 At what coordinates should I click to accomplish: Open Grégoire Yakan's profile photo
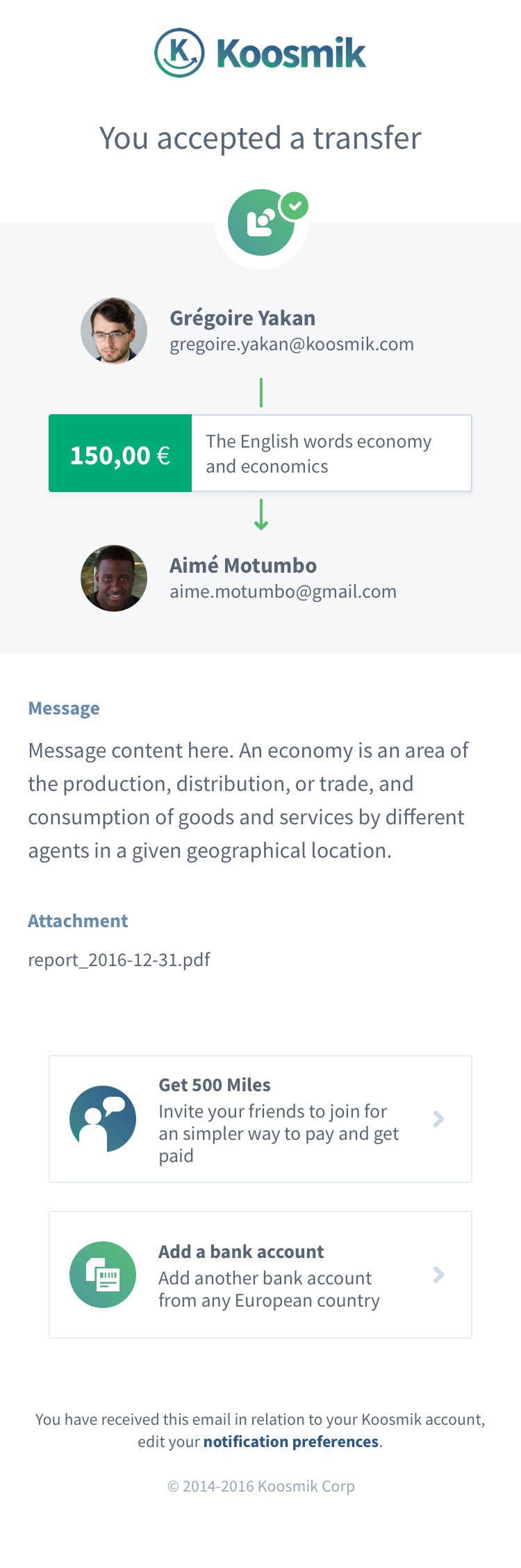click(x=114, y=331)
